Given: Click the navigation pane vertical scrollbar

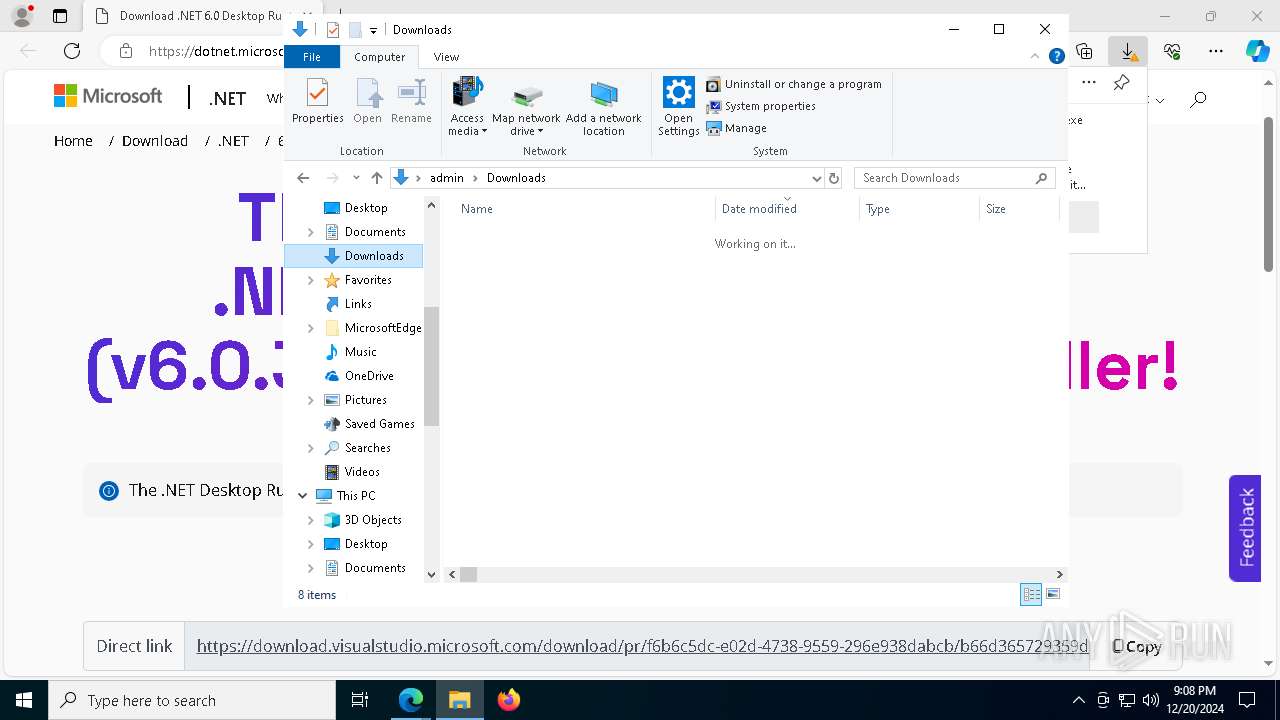Looking at the screenshot, I should (432, 367).
